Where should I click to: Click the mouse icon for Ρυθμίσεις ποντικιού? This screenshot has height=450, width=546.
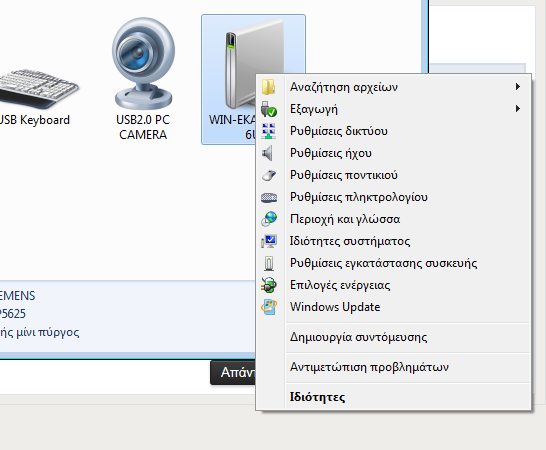(268, 175)
